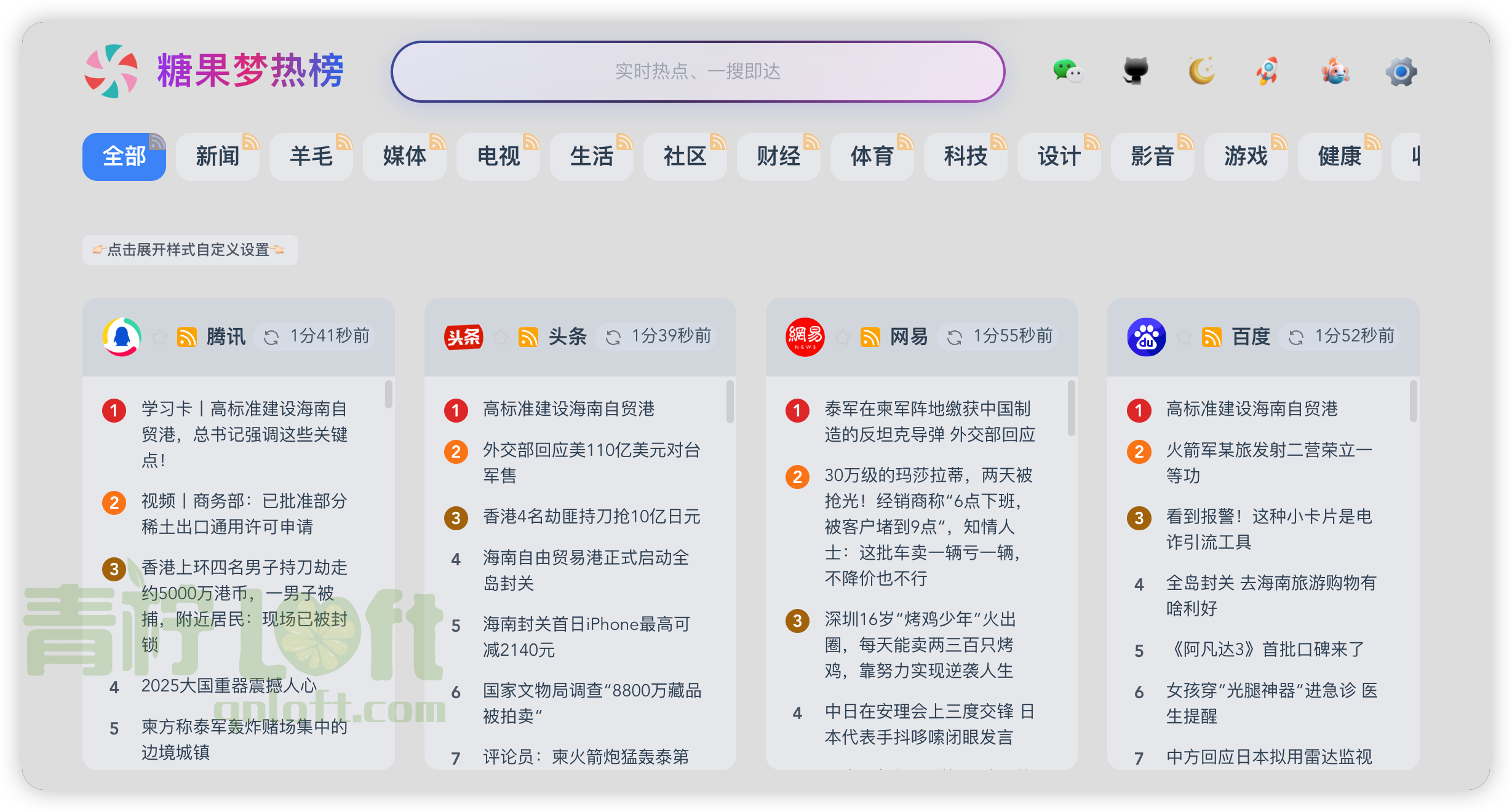Screen dimensions: 1512x812
Task: Open the RSS feed icon on 头条 card
Action: pyautogui.click(x=528, y=336)
